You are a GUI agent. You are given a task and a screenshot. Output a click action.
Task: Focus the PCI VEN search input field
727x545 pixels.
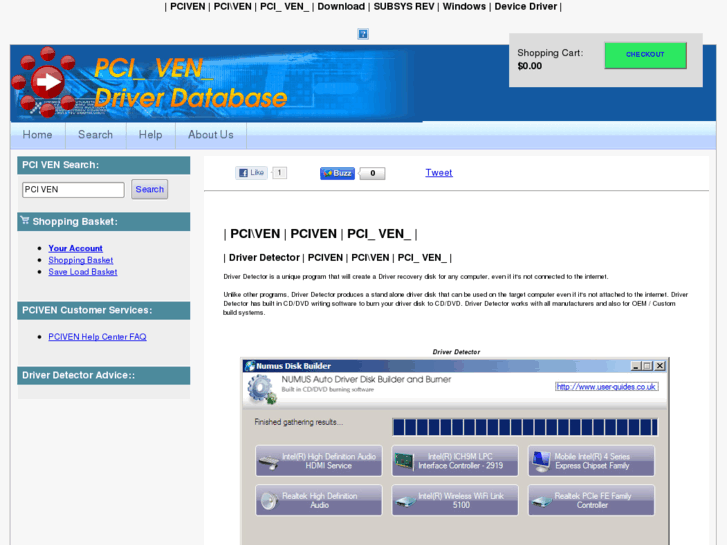click(x=73, y=190)
